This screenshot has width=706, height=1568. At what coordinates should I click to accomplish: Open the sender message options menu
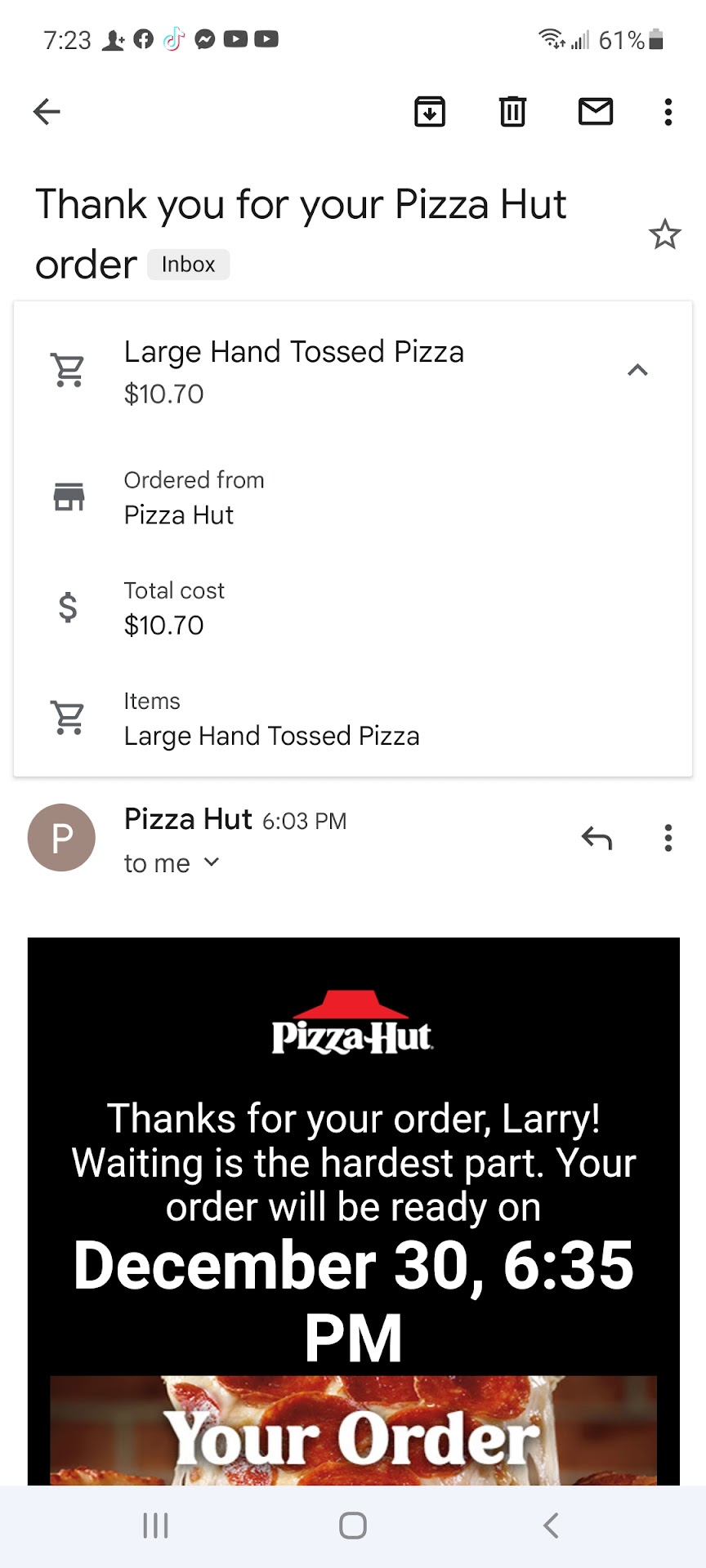pos(668,838)
